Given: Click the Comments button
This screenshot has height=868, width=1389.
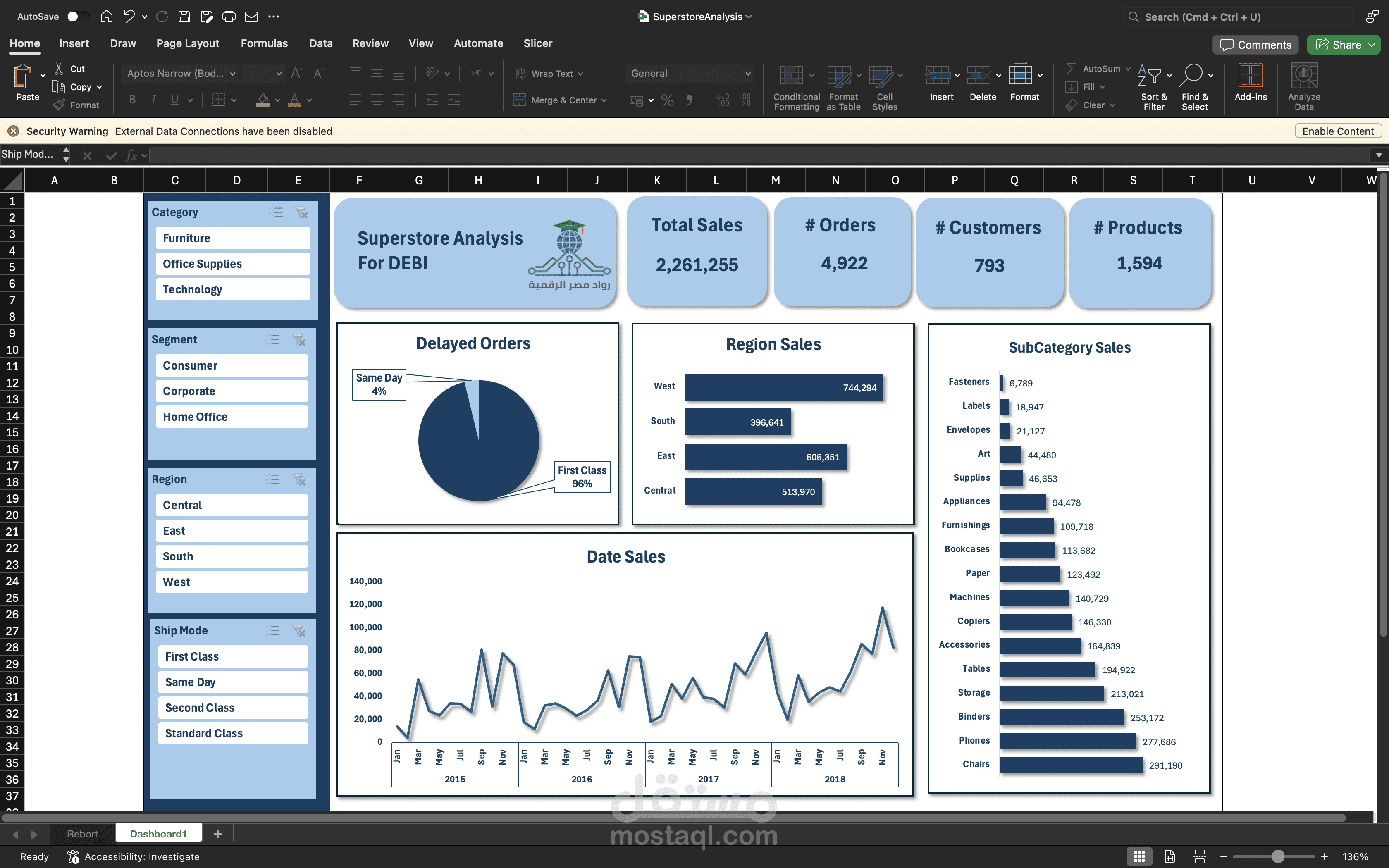Looking at the screenshot, I should tap(1255, 45).
